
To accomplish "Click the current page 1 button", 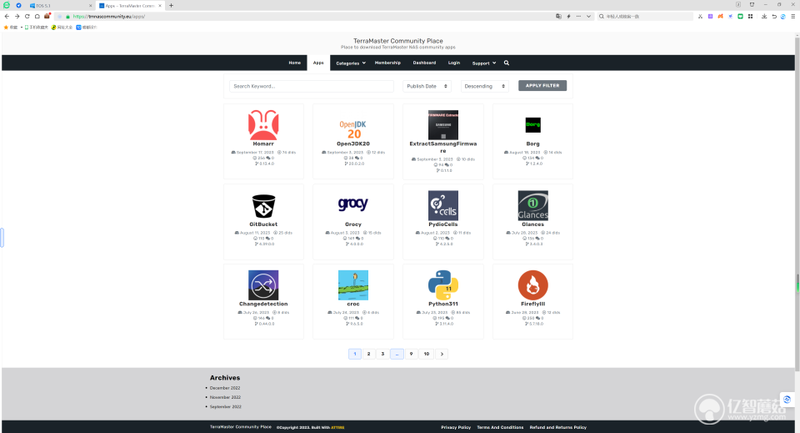I will pyautogui.click(x=355, y=353).
